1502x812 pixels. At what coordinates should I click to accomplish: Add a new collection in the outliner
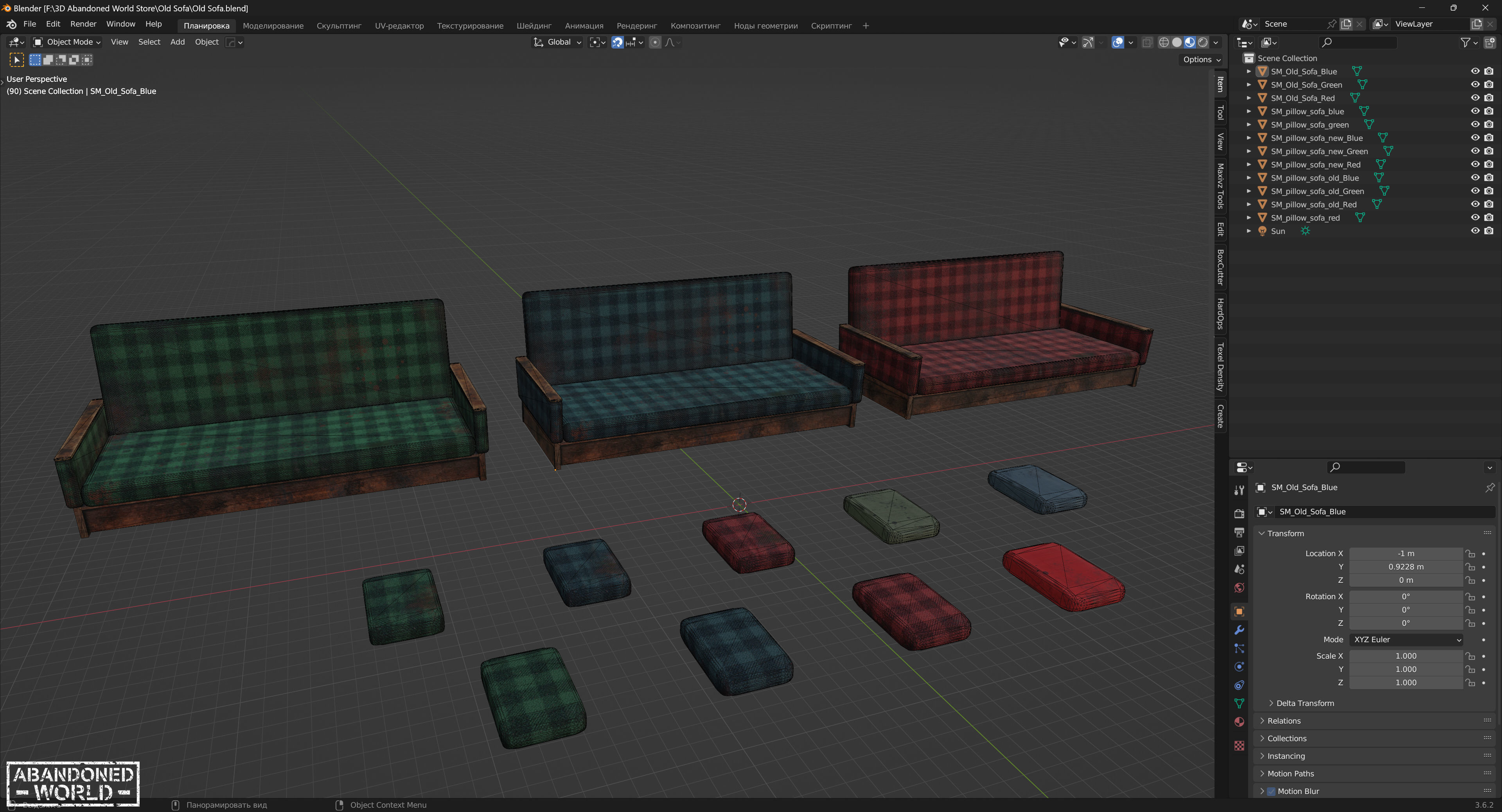1489,42
